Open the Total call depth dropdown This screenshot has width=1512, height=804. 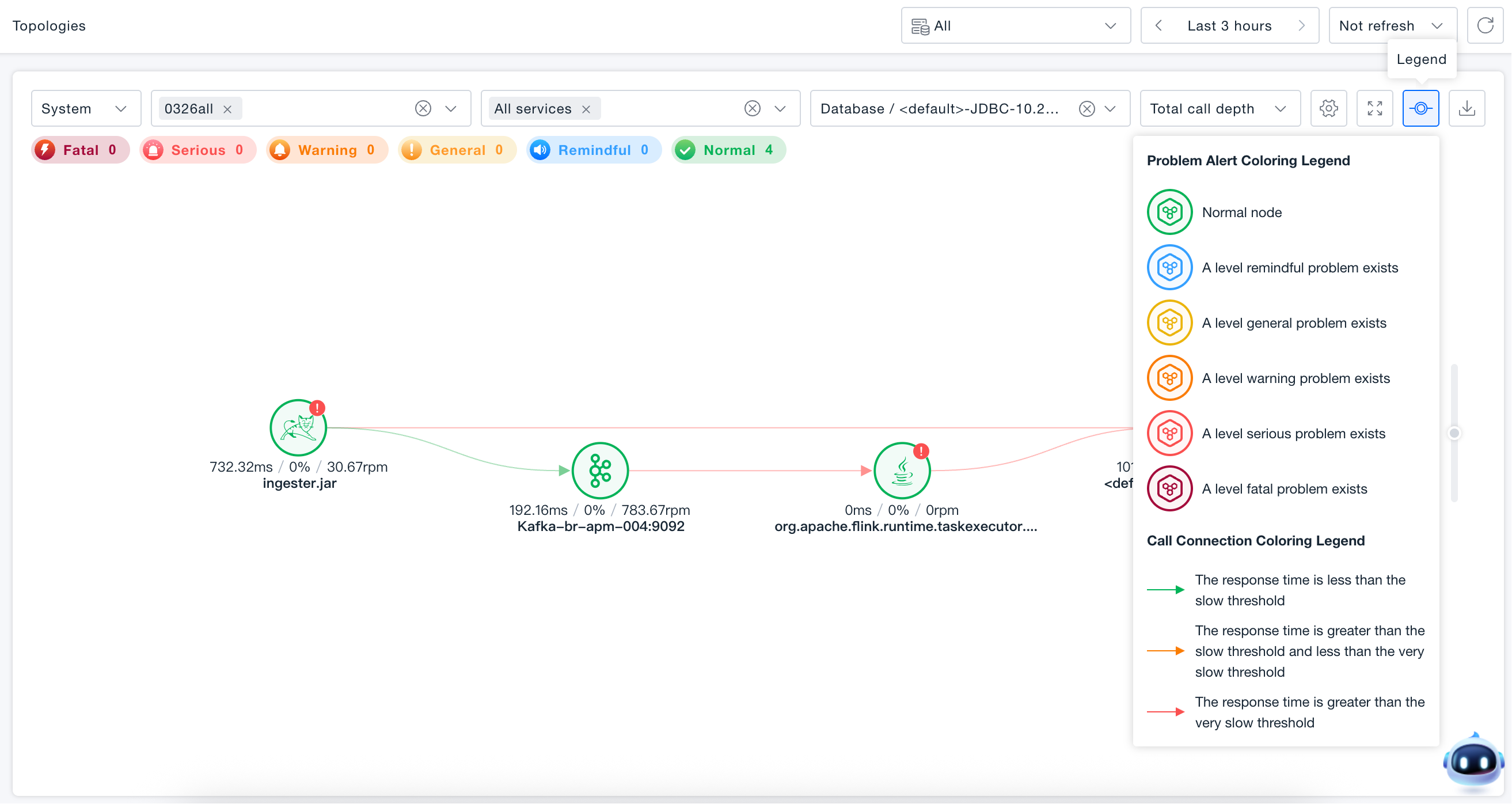point(1220,109)
